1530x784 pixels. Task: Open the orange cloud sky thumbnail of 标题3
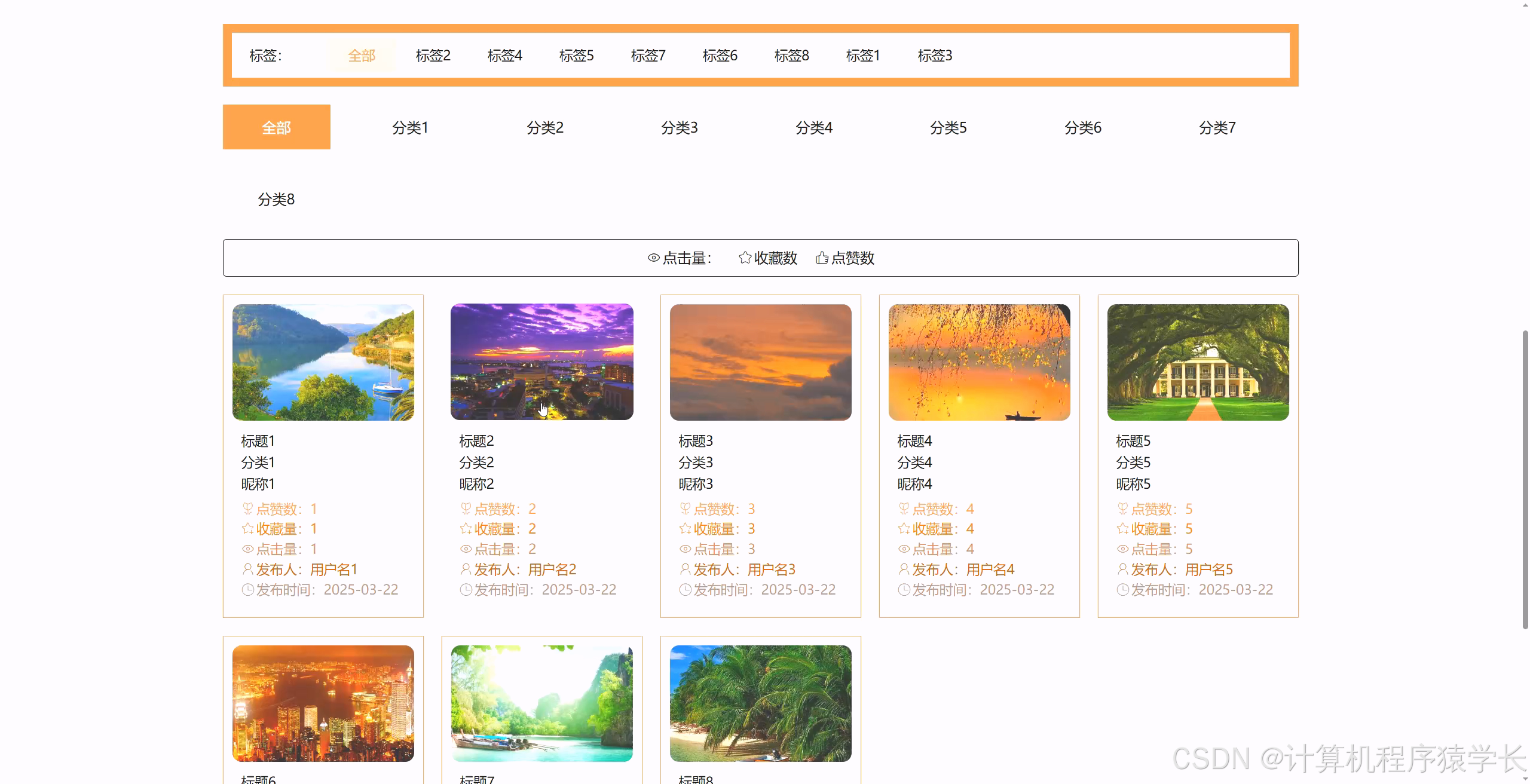pos(761,362)
